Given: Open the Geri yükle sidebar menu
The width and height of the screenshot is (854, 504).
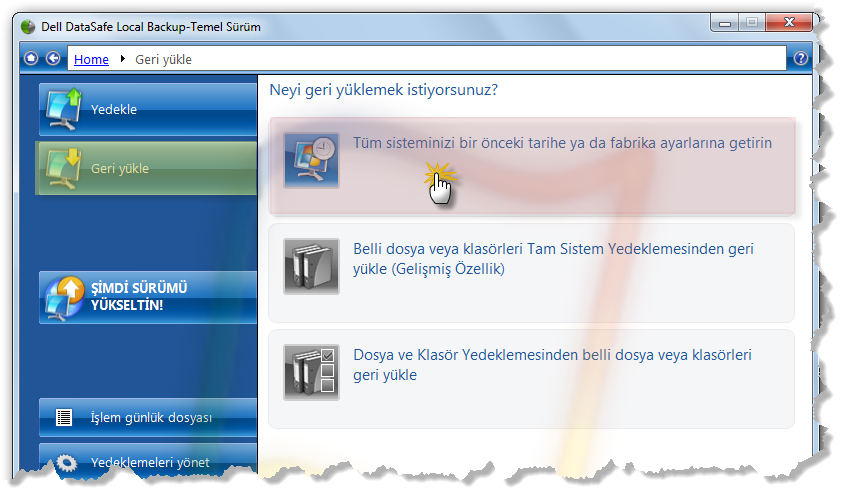Looking at the screenshot, I should click(x=146, y=168).
